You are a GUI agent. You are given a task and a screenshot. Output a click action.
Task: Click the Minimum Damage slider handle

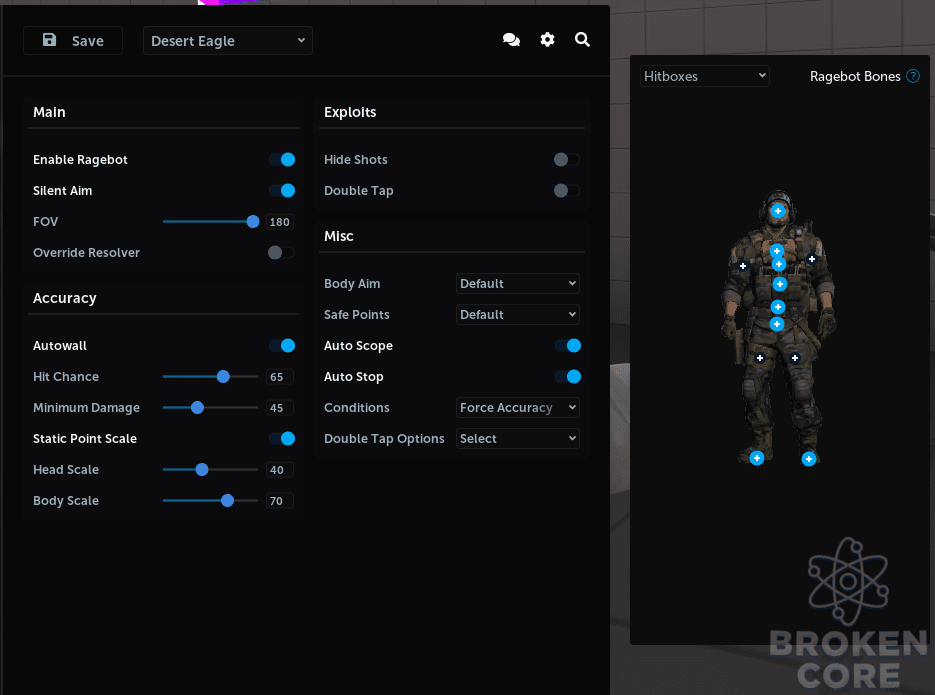point(197,408)
